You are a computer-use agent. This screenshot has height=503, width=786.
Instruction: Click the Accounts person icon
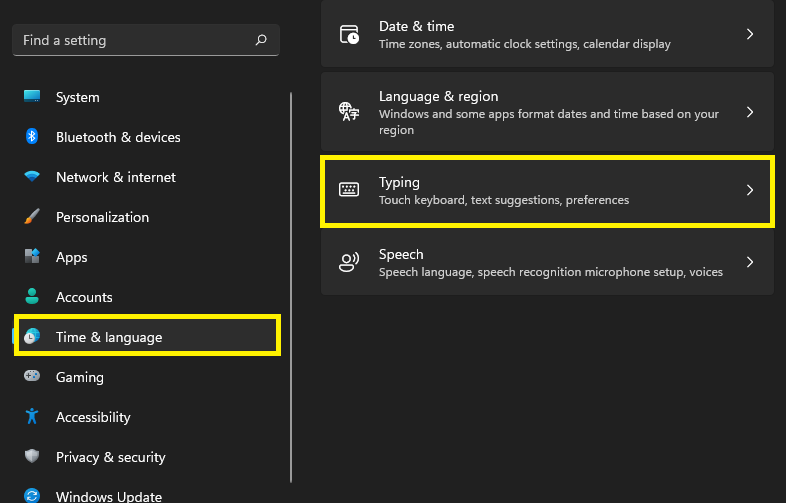coord(32,297)
